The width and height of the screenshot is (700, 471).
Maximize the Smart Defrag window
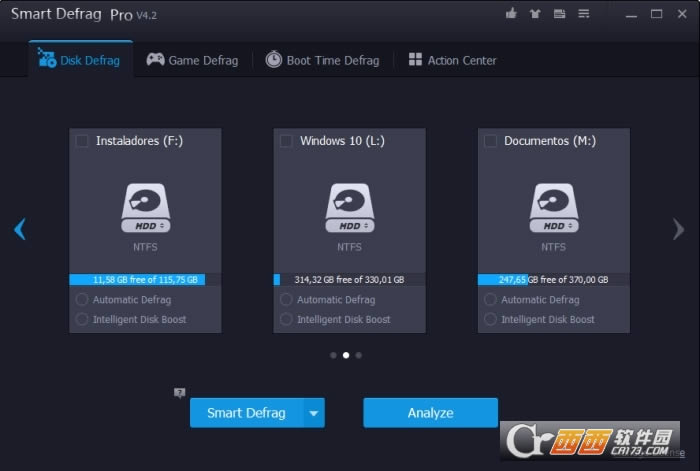coord(656,14)
